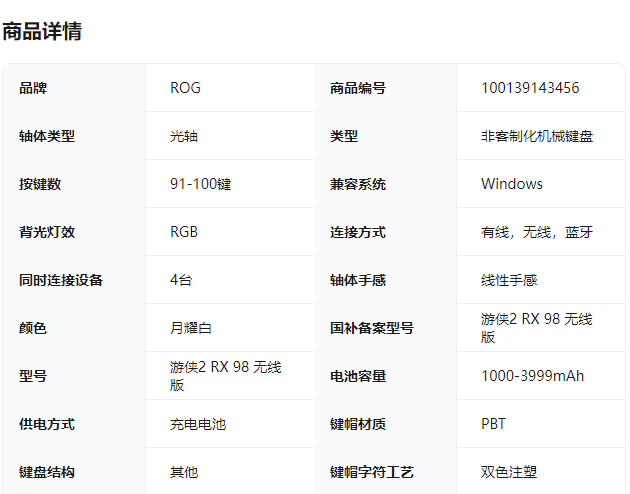Click the 月耀白 color value
Image resolution: width=630 pixels, height=494 pixels.
[x=190, y=328]
